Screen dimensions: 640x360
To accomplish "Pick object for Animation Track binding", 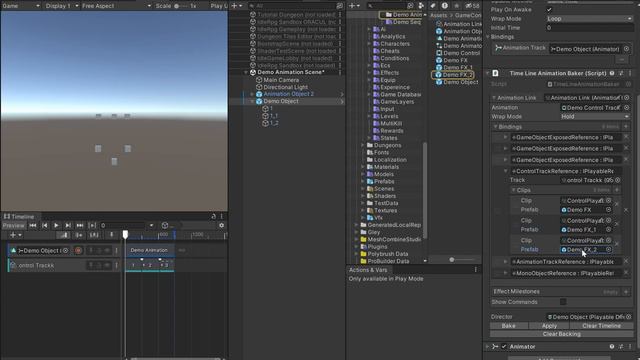I will (x=626, y=49).
